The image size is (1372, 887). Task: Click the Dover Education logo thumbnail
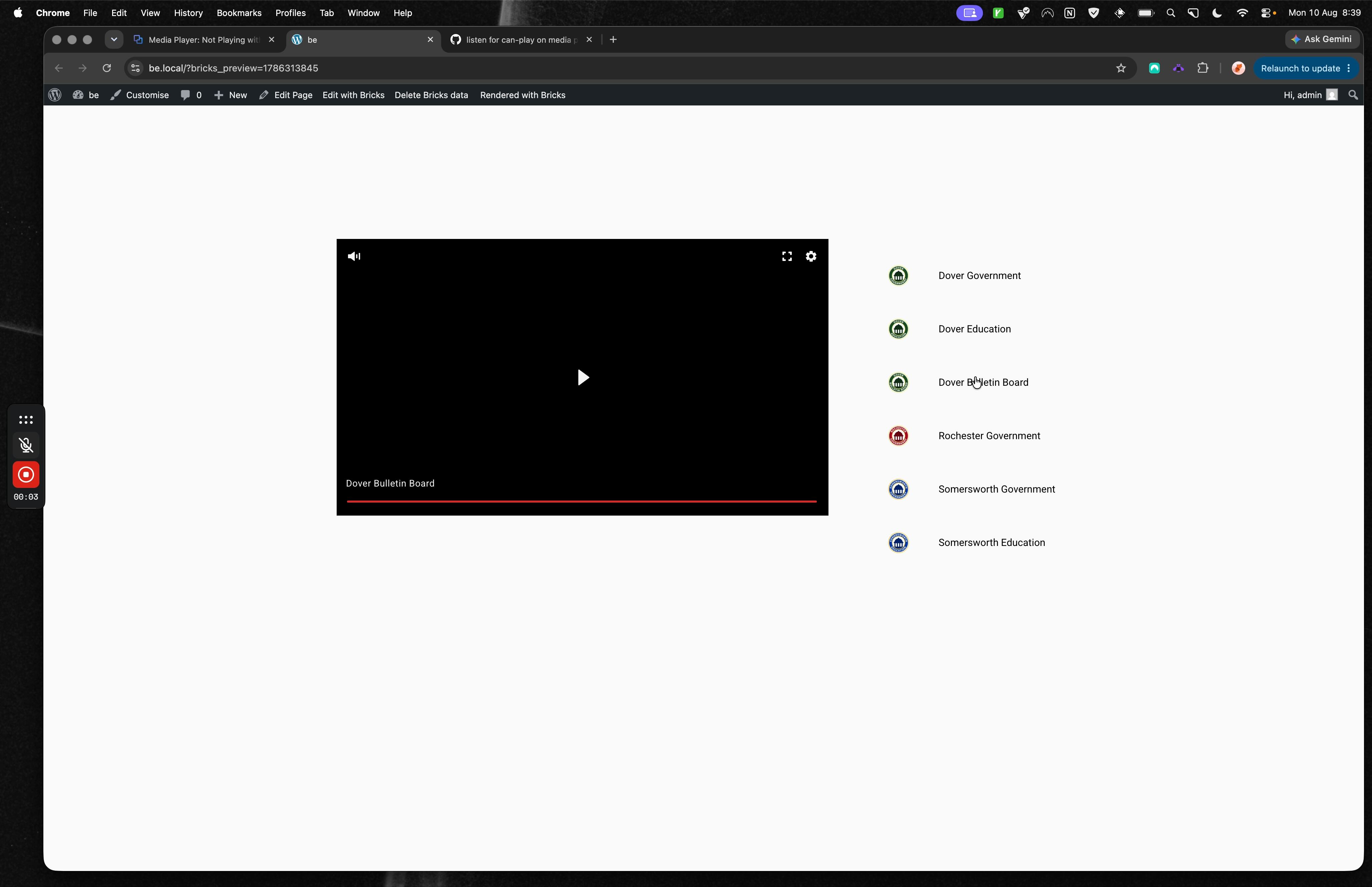tap(898, 329)
